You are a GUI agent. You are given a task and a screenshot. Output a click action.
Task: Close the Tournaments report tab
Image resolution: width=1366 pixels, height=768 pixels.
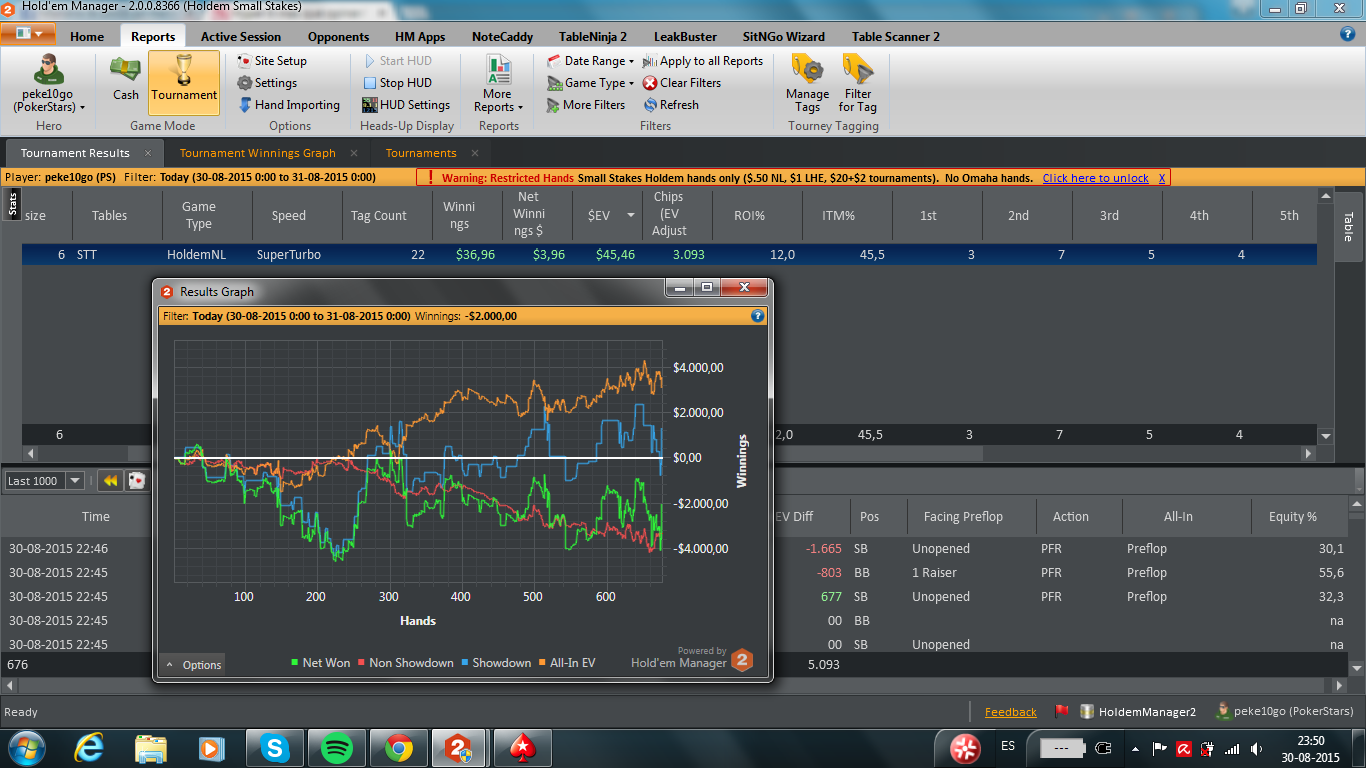click(475, 153)
